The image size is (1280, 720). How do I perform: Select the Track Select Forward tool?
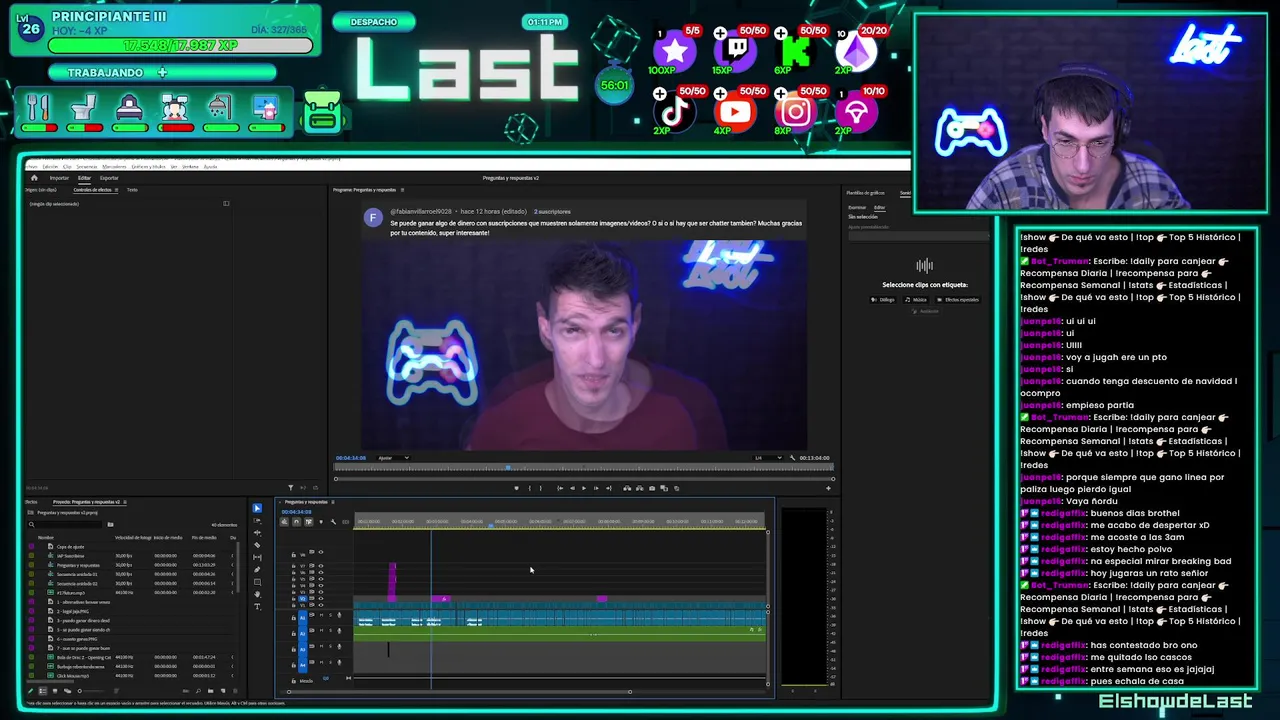pyautogui.click(x=257, y=521)
